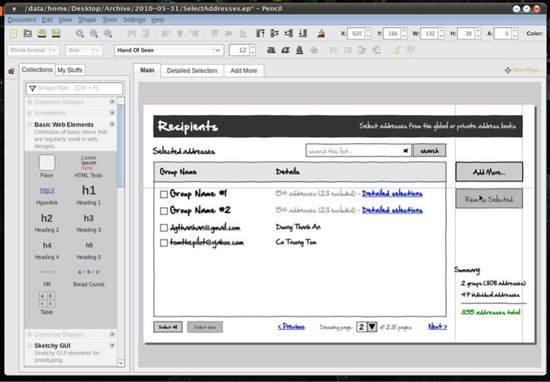Viewport: 550px width, 382px height.
Task: Click the X position field showing 620
Action: [356, 34]
